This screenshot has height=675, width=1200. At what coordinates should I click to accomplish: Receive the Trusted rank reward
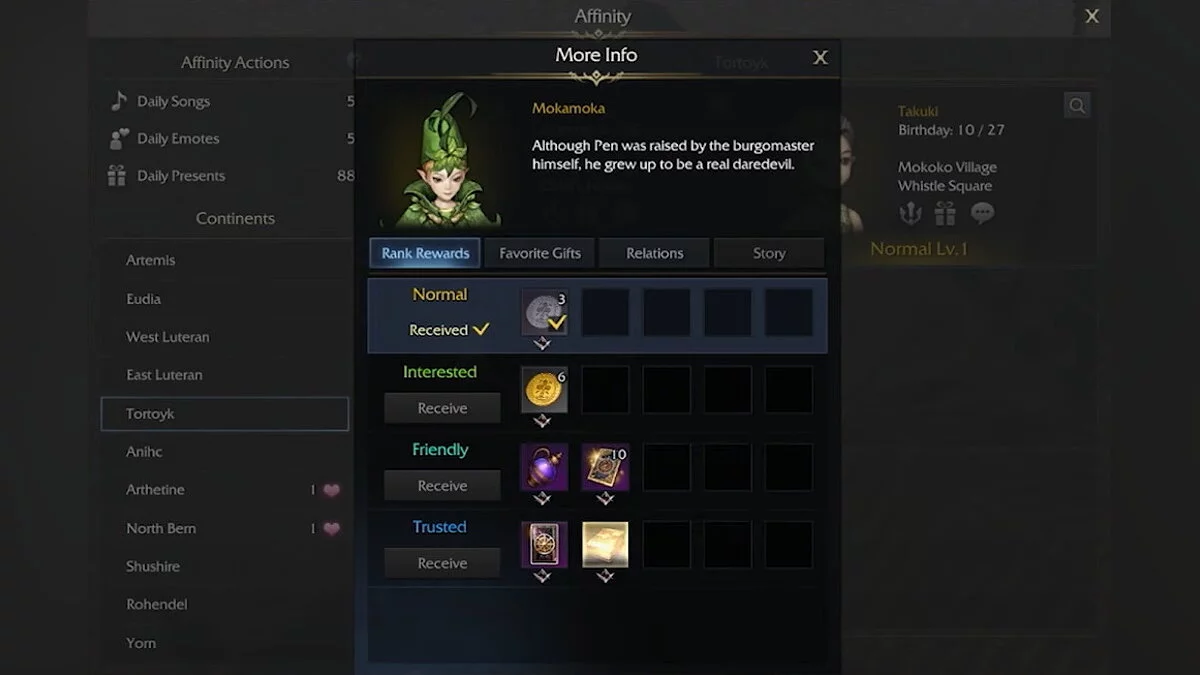point(442,563)
